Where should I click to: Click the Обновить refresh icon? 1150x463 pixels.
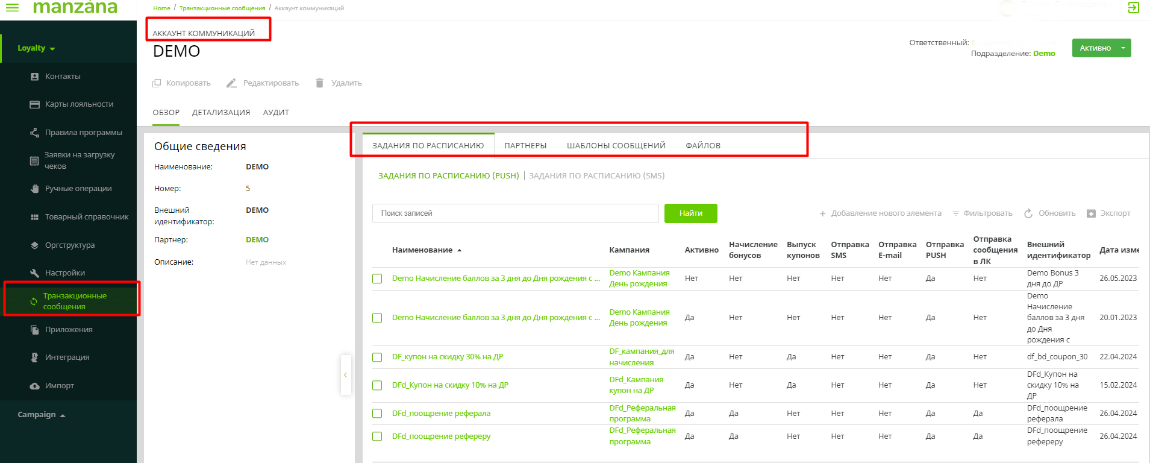click(x=1027, y=213)
